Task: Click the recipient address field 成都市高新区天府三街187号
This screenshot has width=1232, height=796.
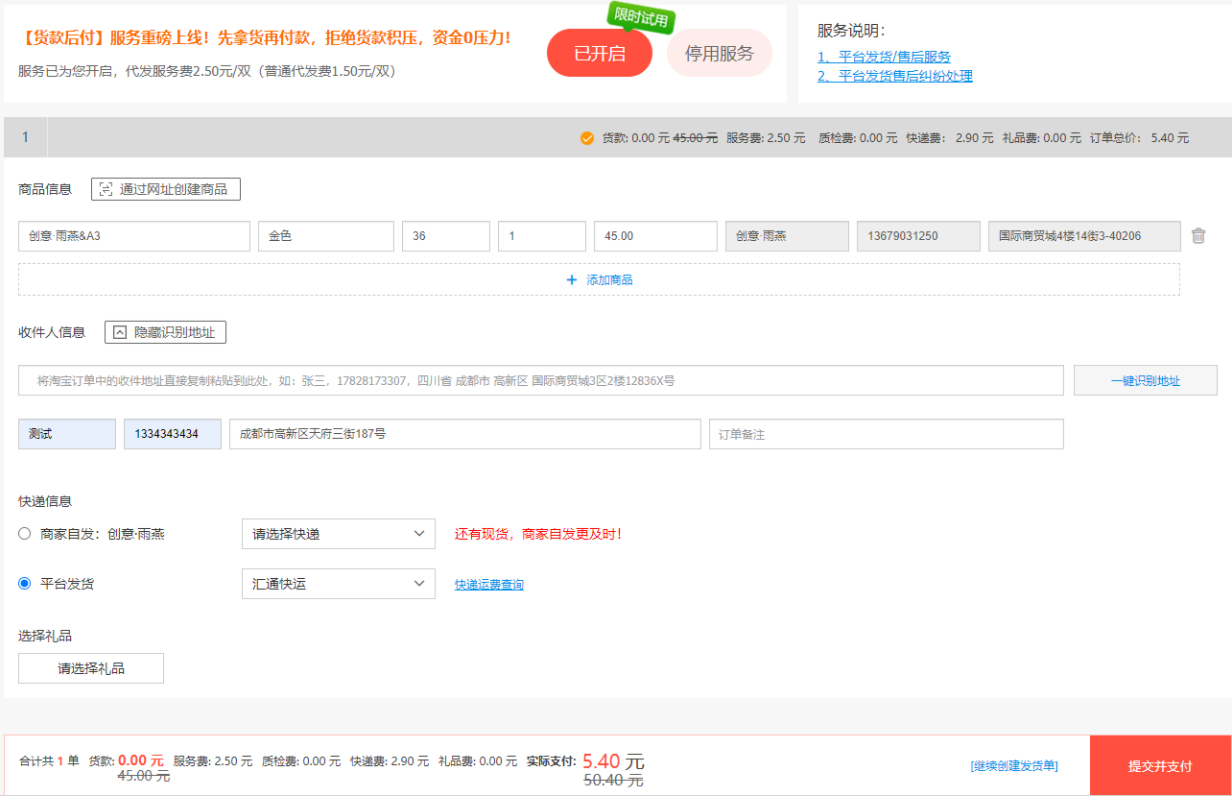Action: click(x=465, y=434)
